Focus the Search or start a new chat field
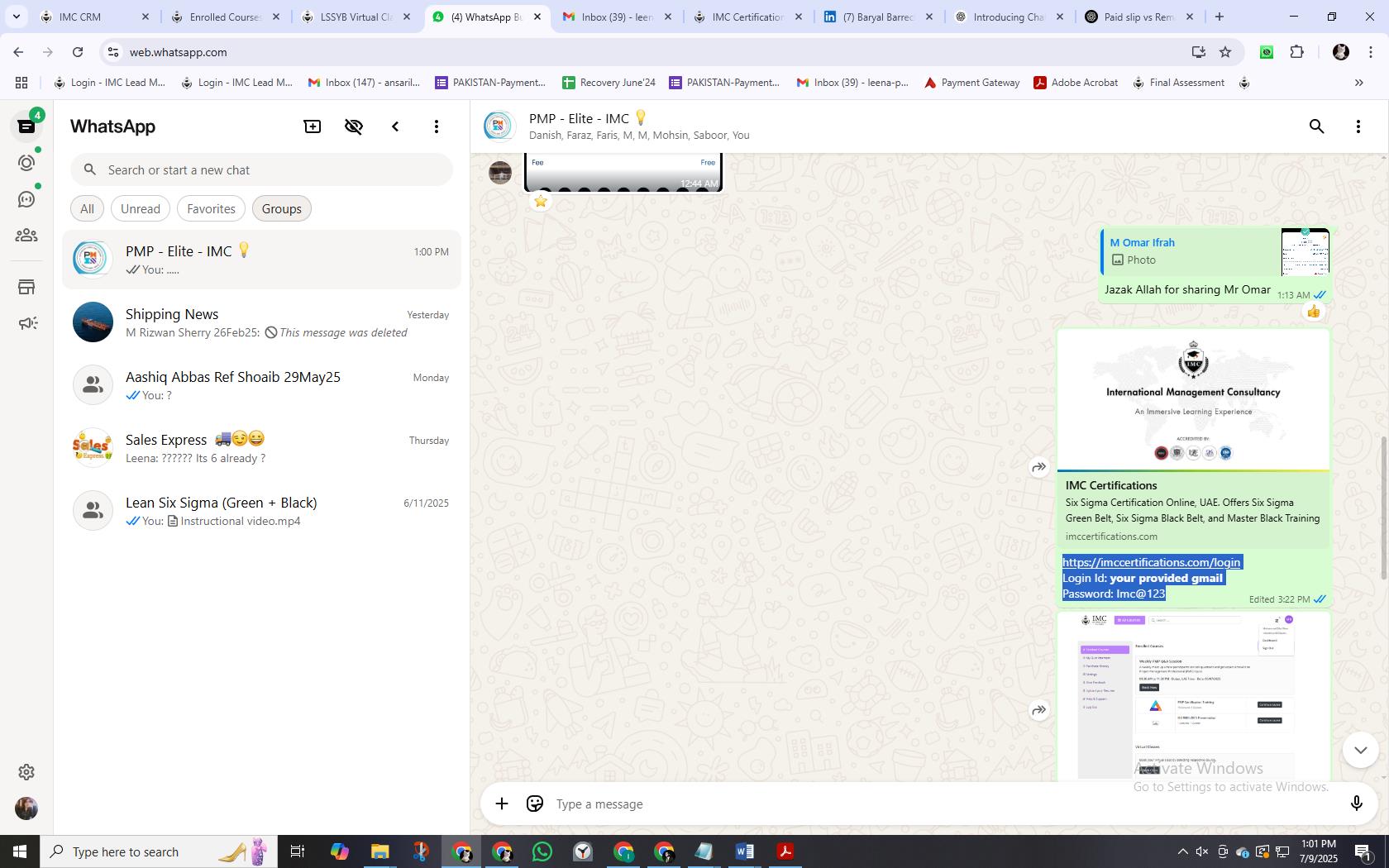The image size is (1389, 868). [261, 170]
